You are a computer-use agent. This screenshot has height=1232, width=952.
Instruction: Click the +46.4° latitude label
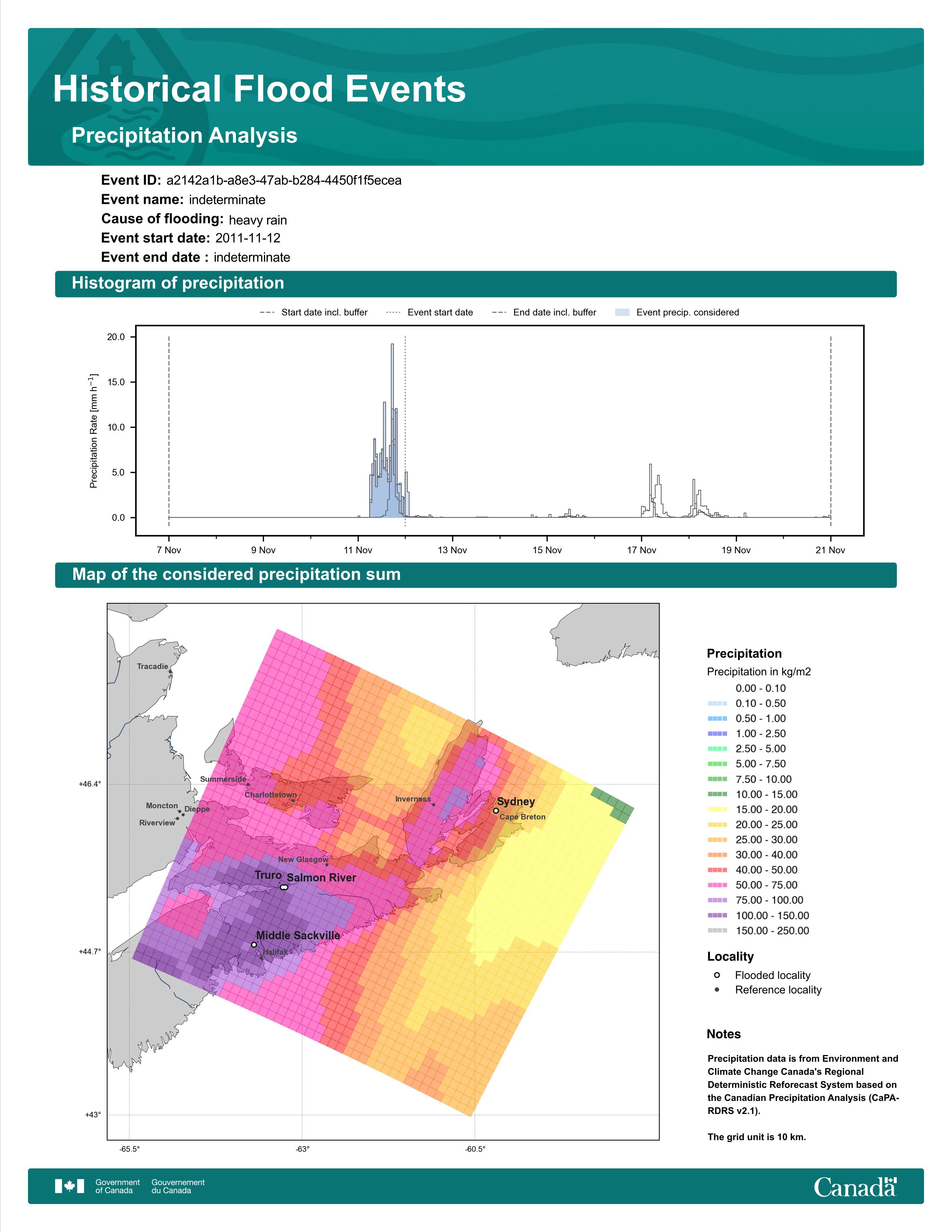(90, 784)
